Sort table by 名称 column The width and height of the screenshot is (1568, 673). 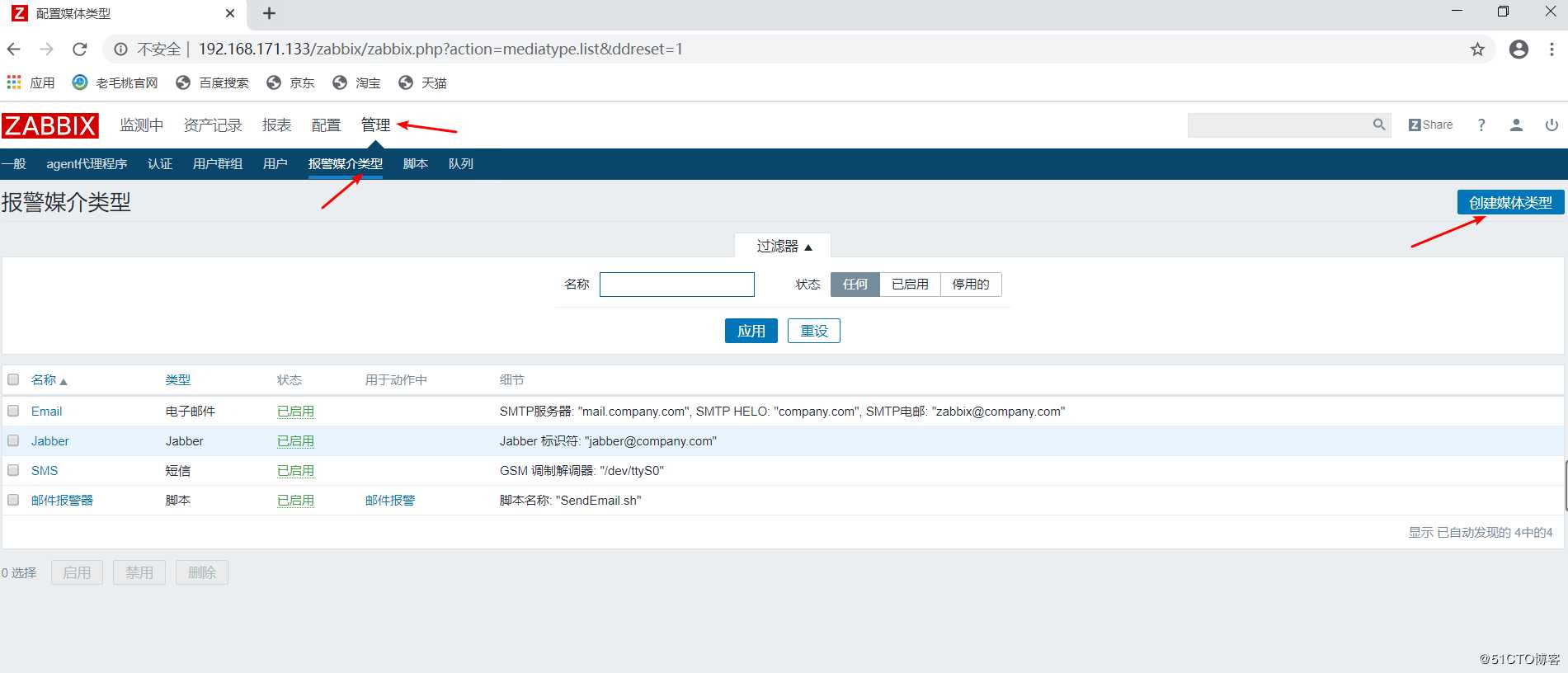click(x=49, y=380)
